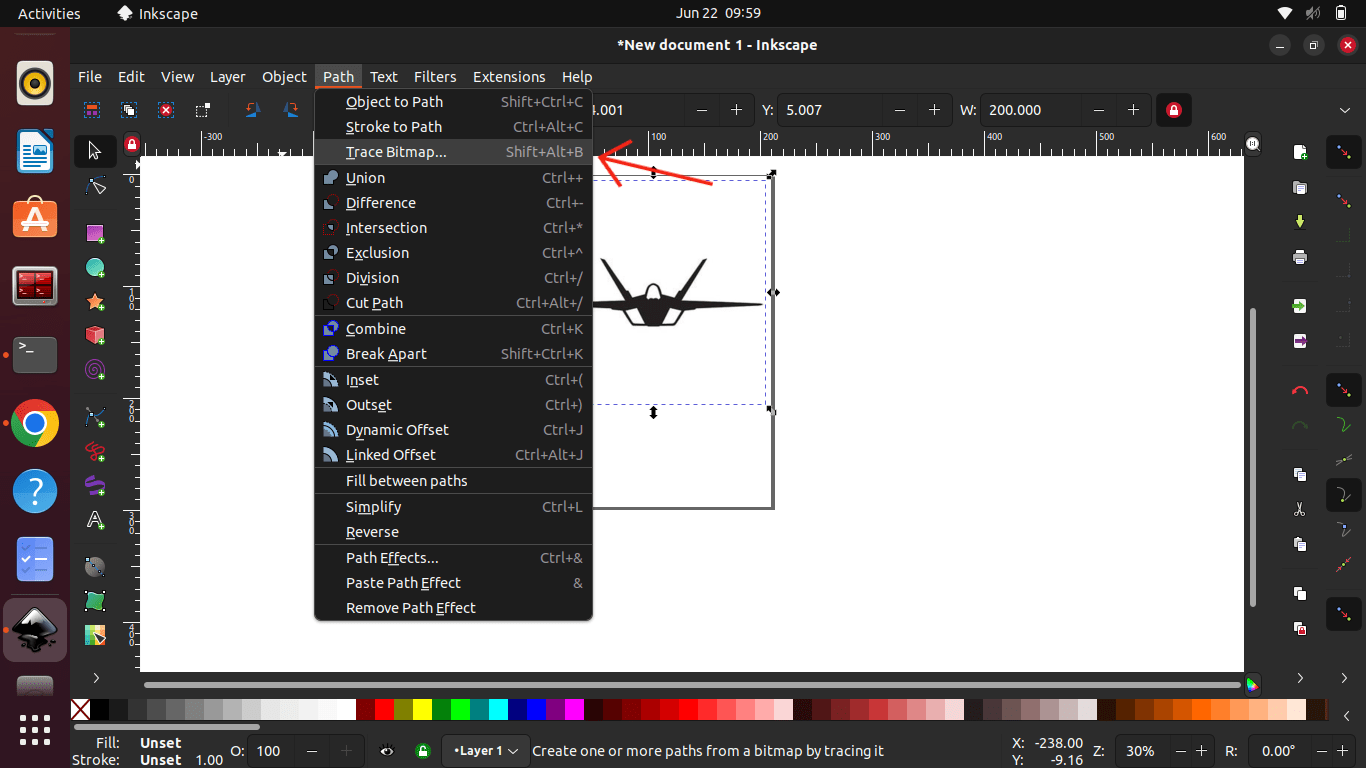
Task: Select Simplify in the Path menu
Action: [373, 507]
